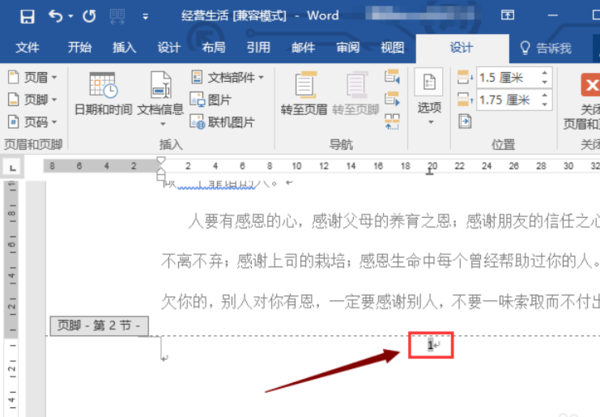Click the first line indent marker on ruler
The width and height of the screenshot is (600, 417).
tap(161, 160)
